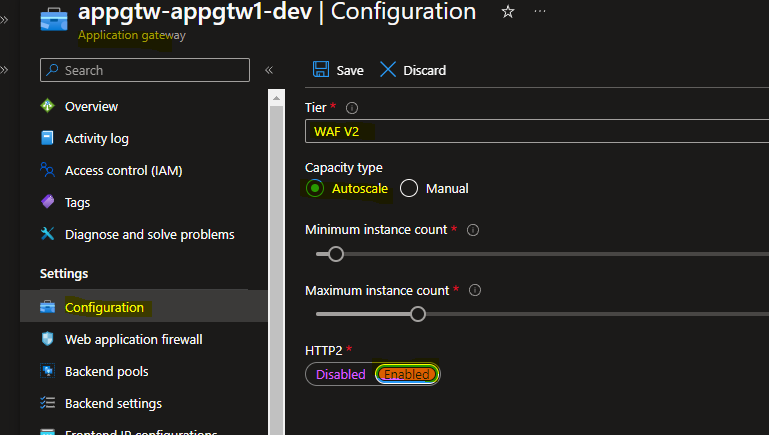Open the Overview menu item
Screen dimensions: 769x435
(x=91, y=106)
